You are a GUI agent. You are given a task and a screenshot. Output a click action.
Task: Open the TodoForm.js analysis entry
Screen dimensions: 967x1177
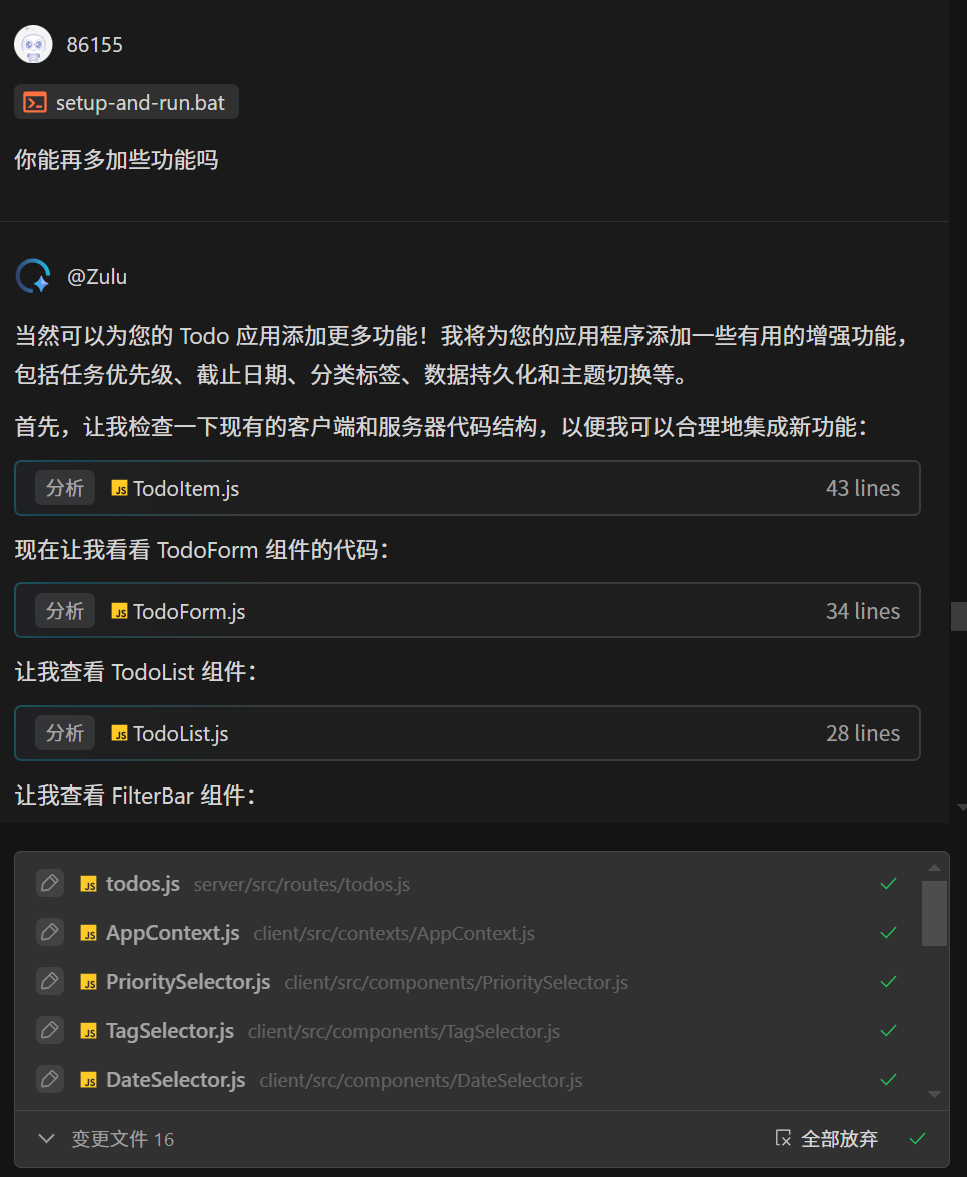coord(188,611)
